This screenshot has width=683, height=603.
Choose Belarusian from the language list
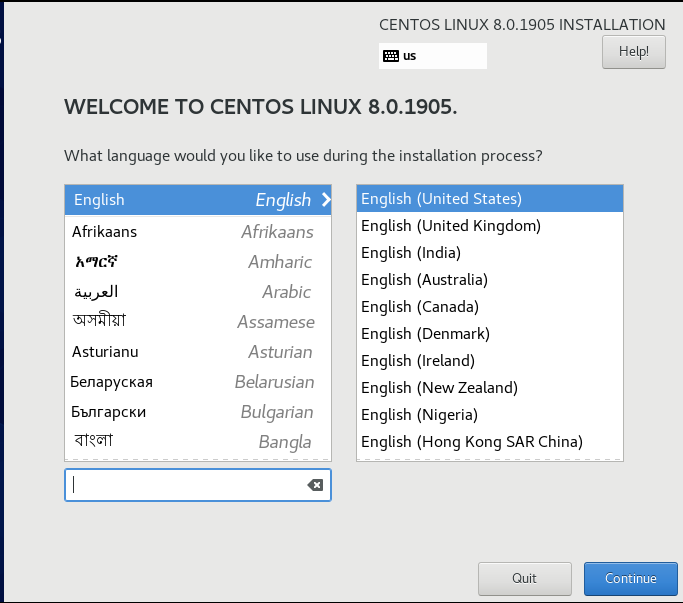pyautogui.click(x=198, y=382)
